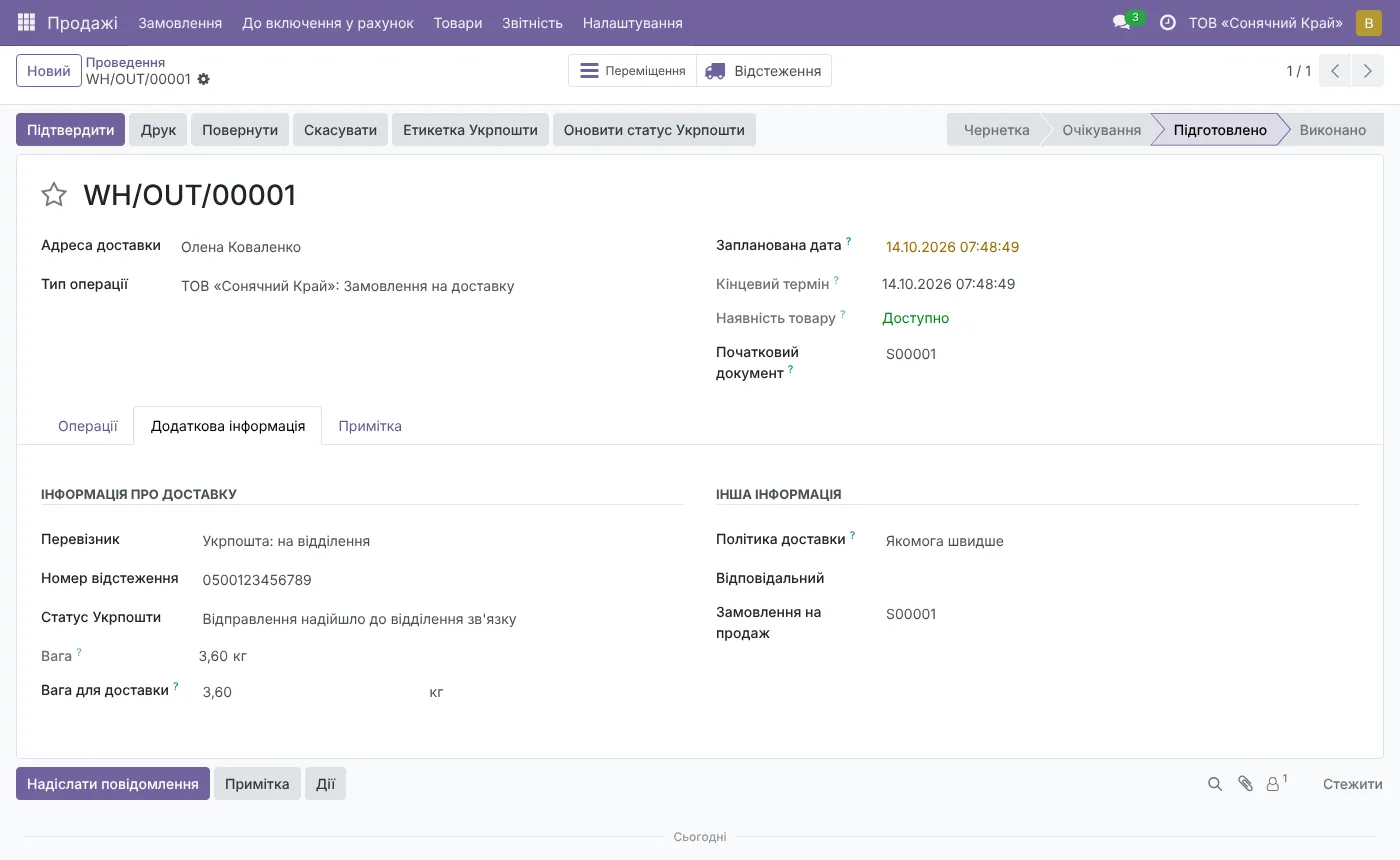Open Переміщення smart button

point(633,71)
